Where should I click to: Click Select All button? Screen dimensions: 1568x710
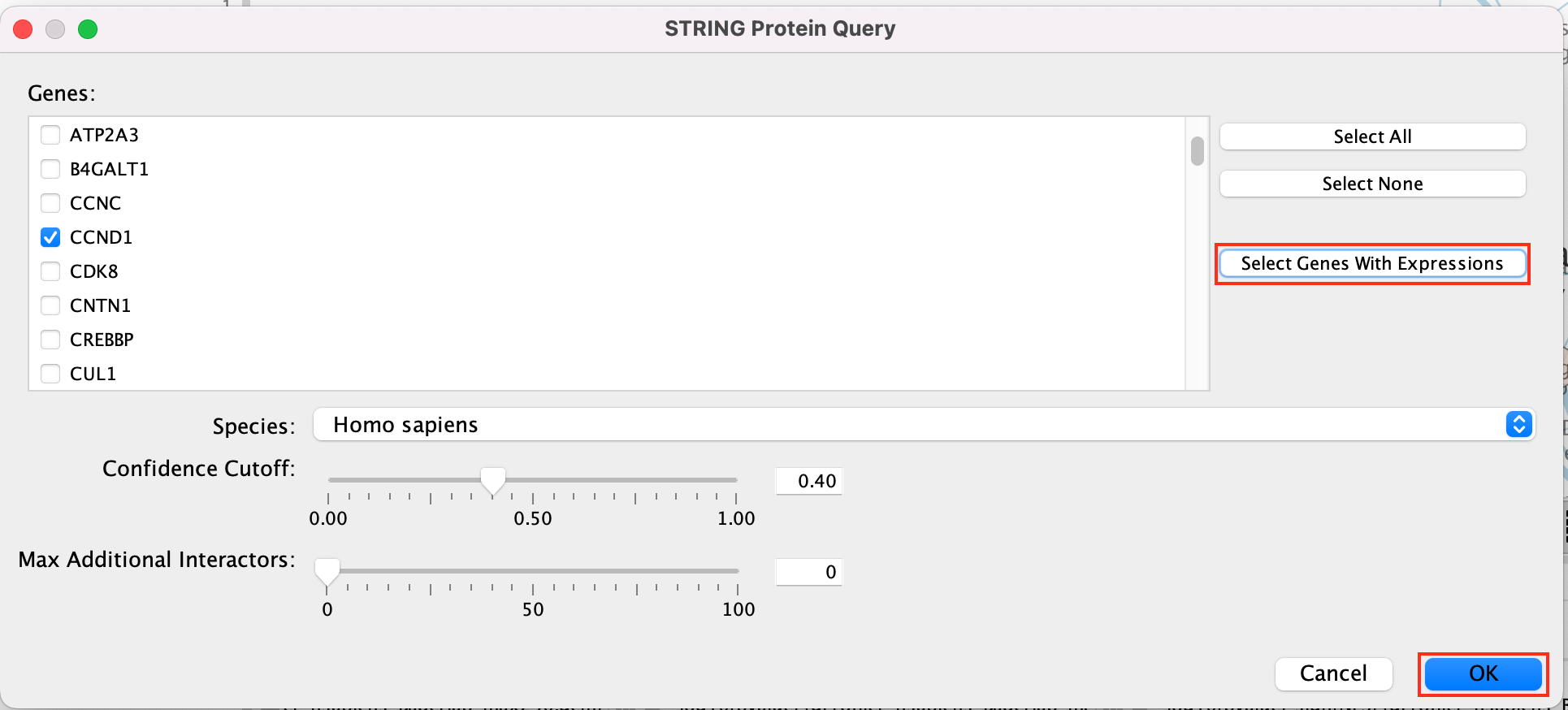[x=1372, y=136]
